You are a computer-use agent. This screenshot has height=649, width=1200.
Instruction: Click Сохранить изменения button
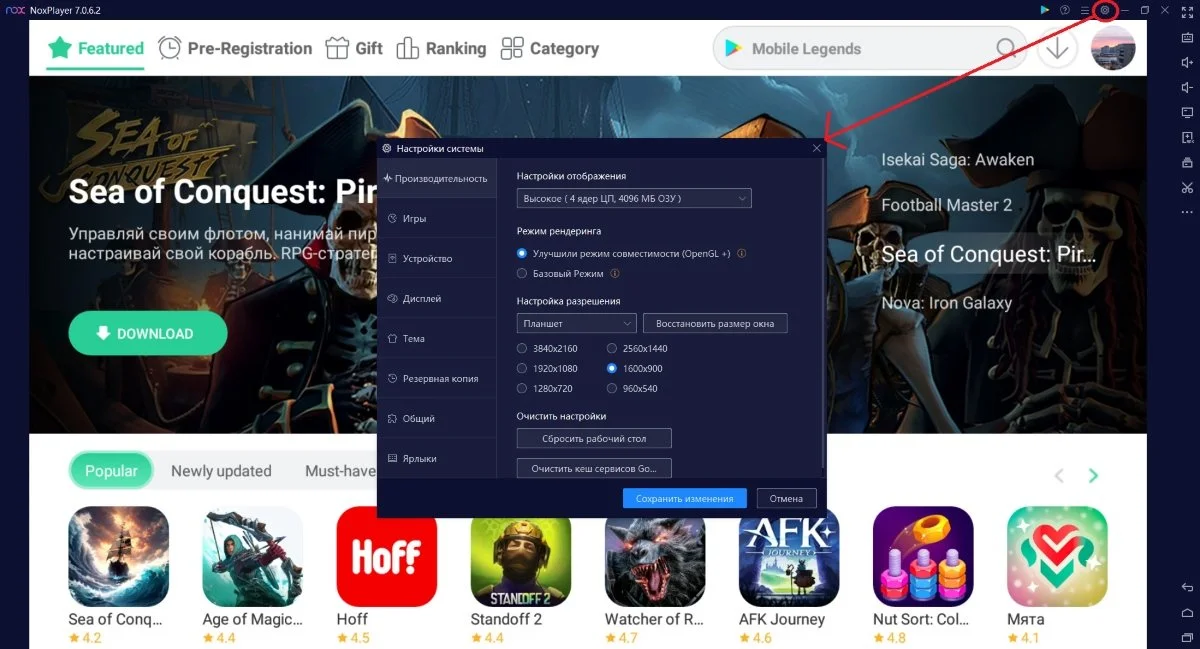pyautogui.click(x=684, y=498)
